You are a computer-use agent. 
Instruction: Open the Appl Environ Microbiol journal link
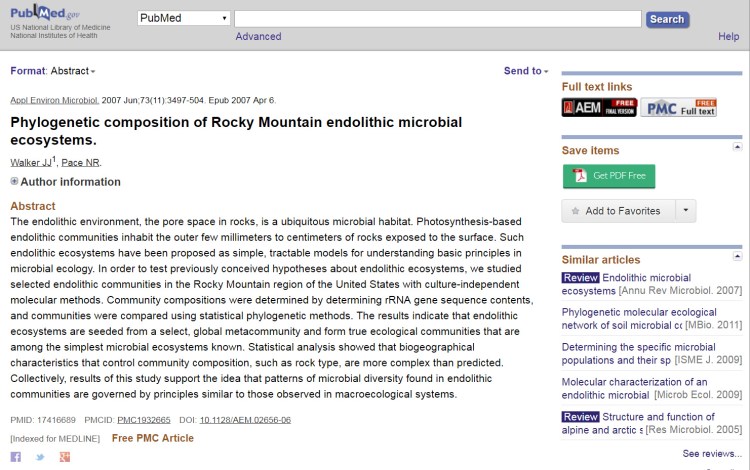tap(54, 100)
